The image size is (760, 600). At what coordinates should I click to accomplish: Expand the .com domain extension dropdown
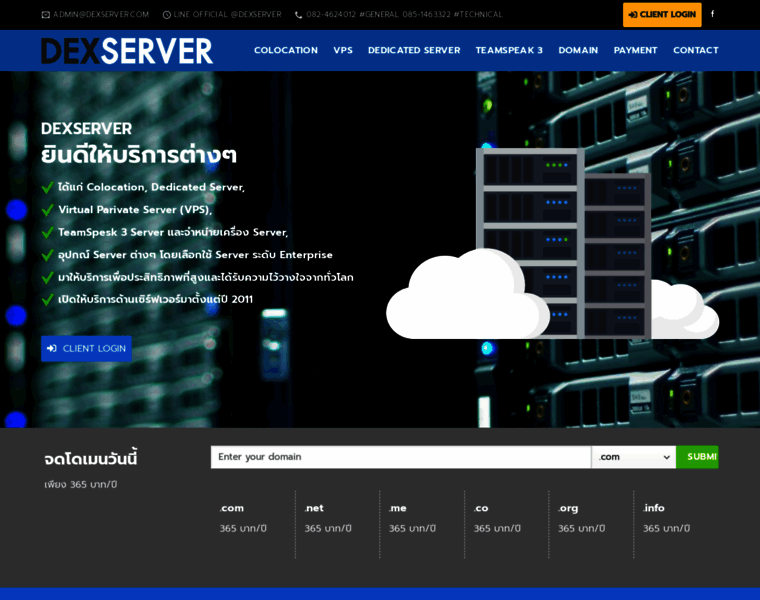tap(633, 457)
